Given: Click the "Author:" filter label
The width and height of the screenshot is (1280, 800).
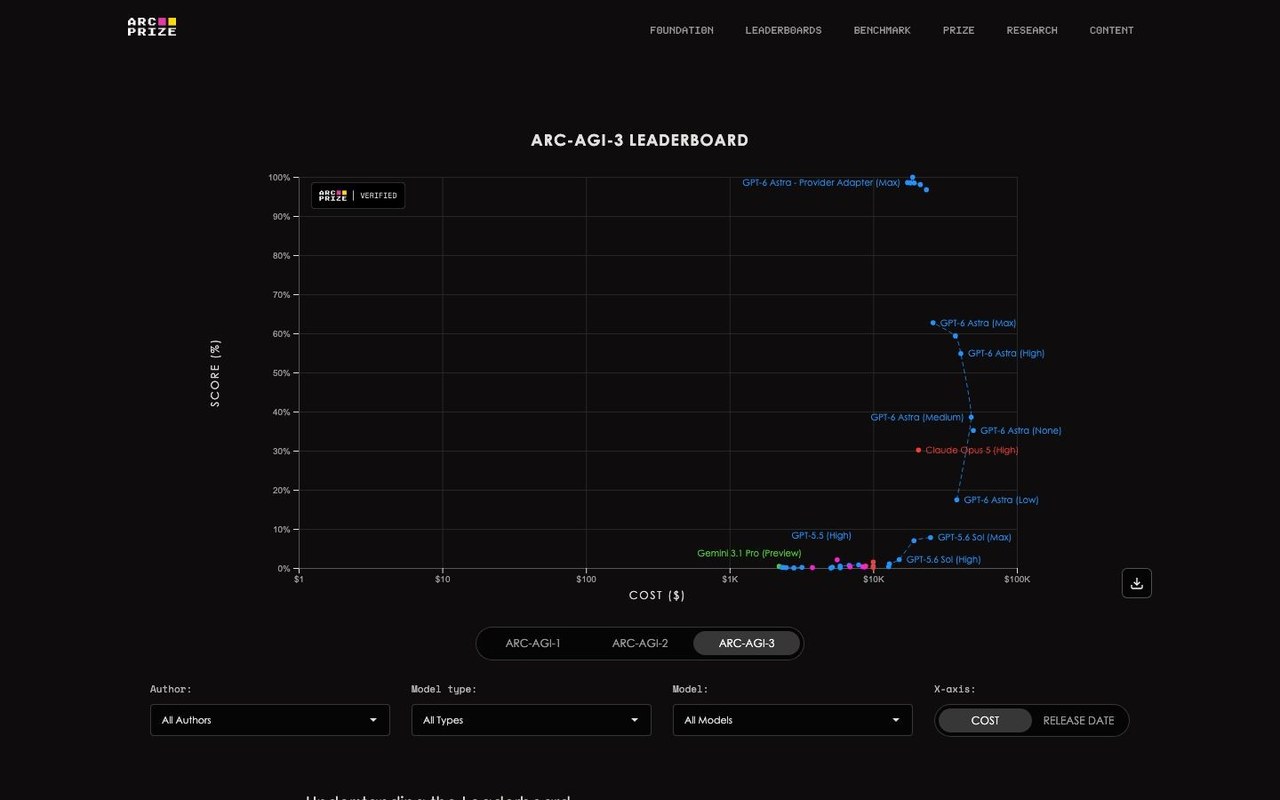Looking at the screenshot, I should pos(171,689).
